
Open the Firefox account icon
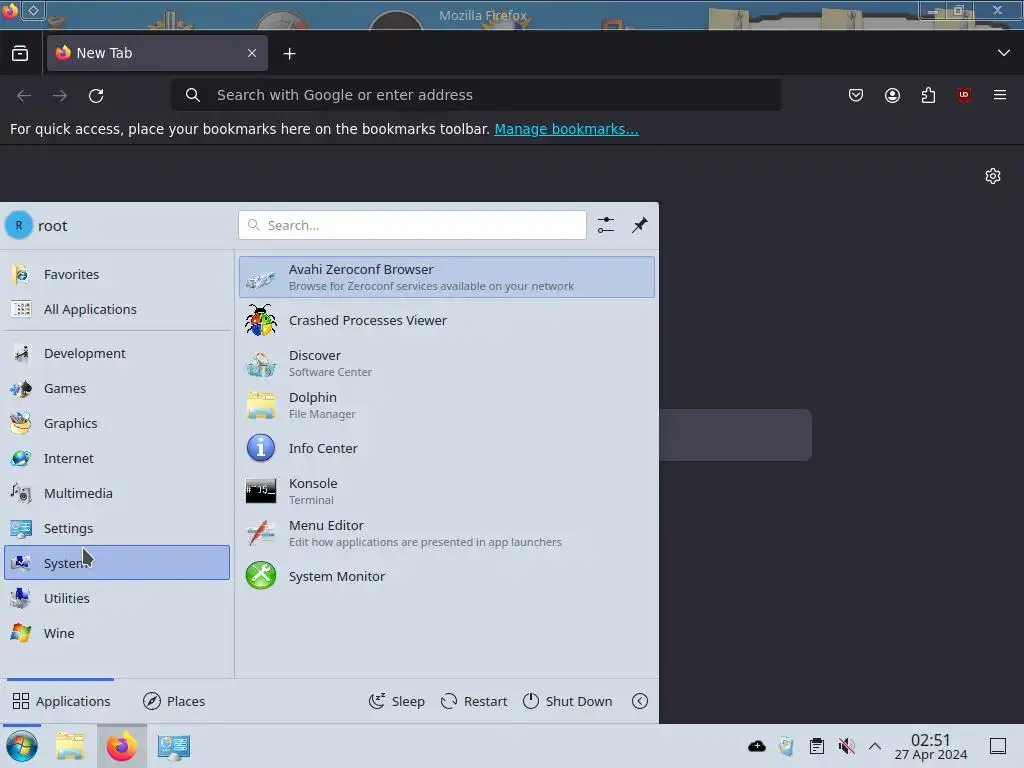[x=892, y=95]
